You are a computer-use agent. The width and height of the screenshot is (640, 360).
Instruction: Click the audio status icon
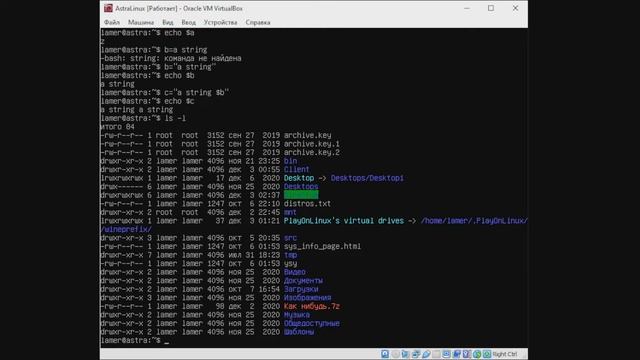405,354
